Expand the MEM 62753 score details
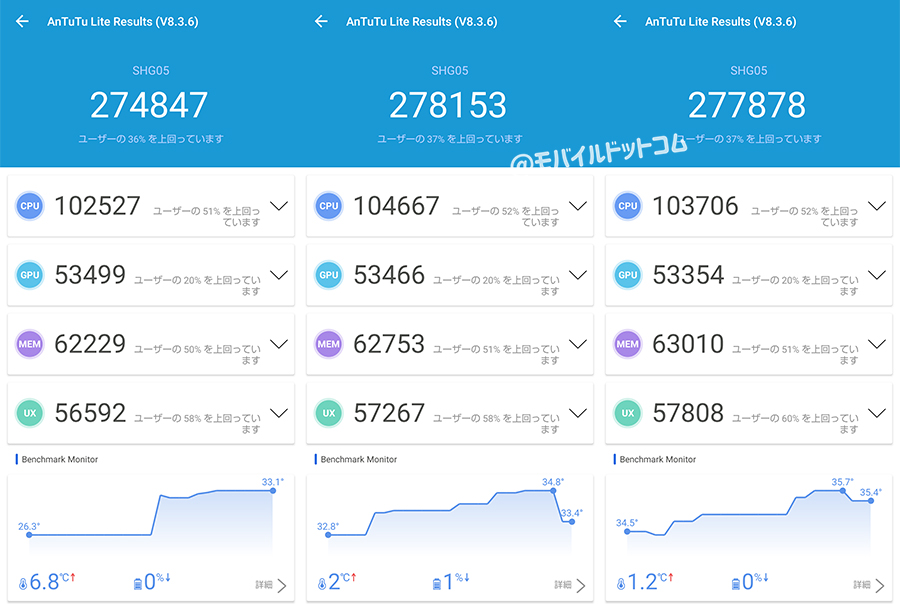Screen dimensions: 900x604 (578, 344)
